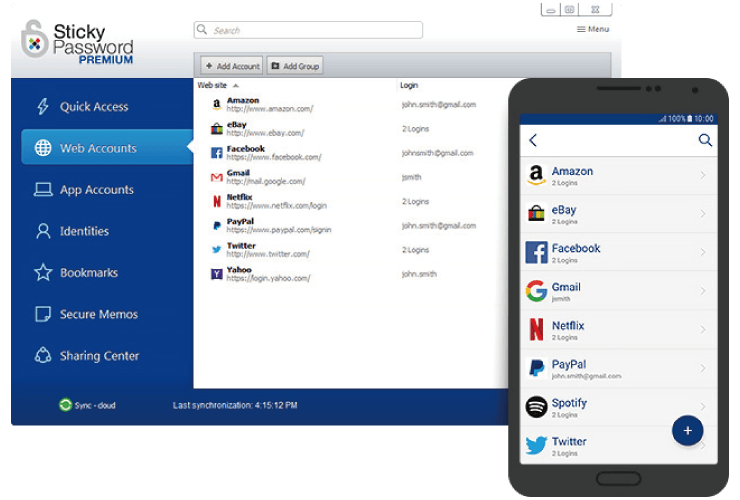Viewport: 740px width, 500px height.
Task: Open Amazon entry chevron on phone
Action: click(703, 175)
